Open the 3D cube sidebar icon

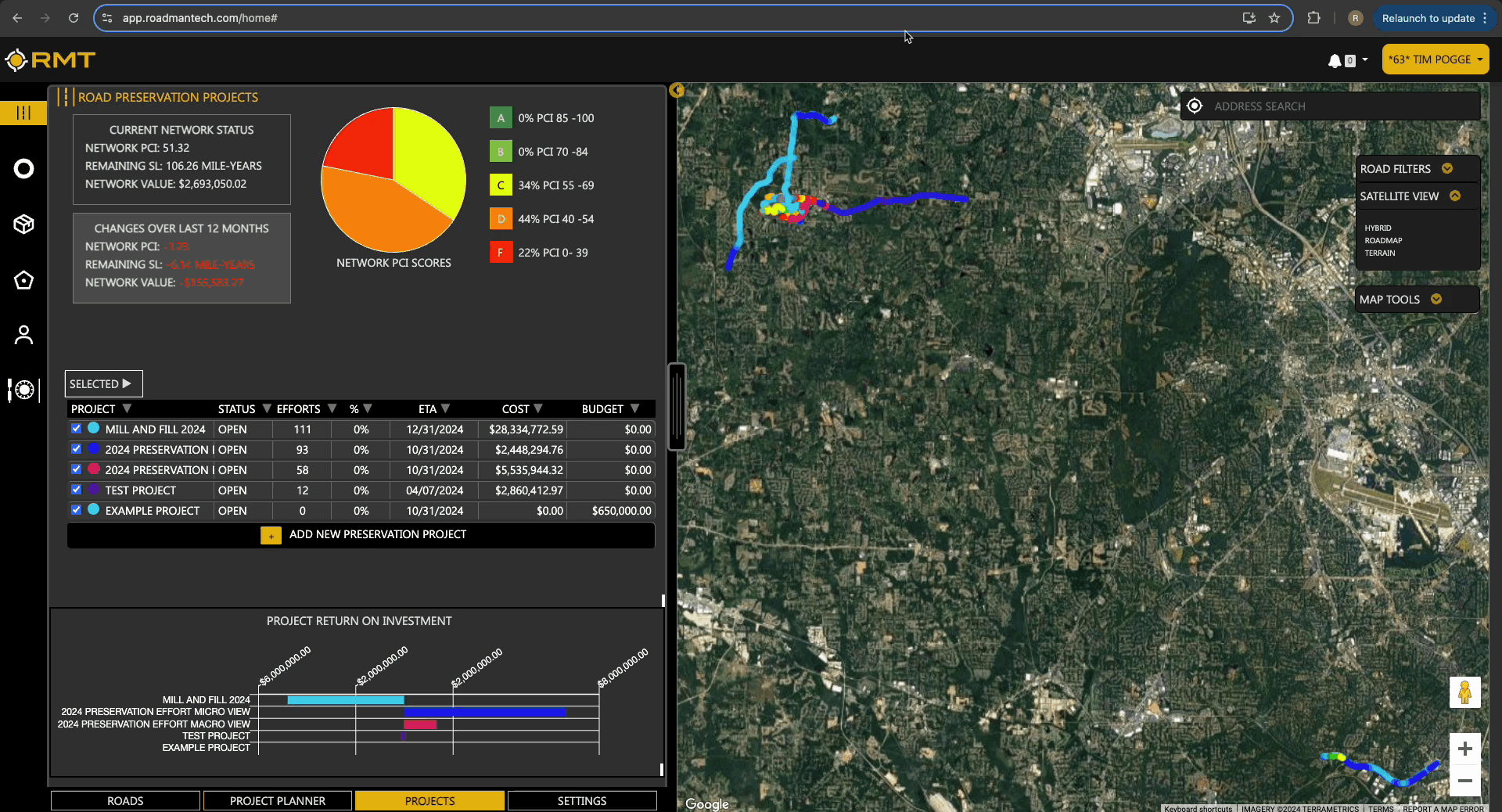click(x=23, y=225)
